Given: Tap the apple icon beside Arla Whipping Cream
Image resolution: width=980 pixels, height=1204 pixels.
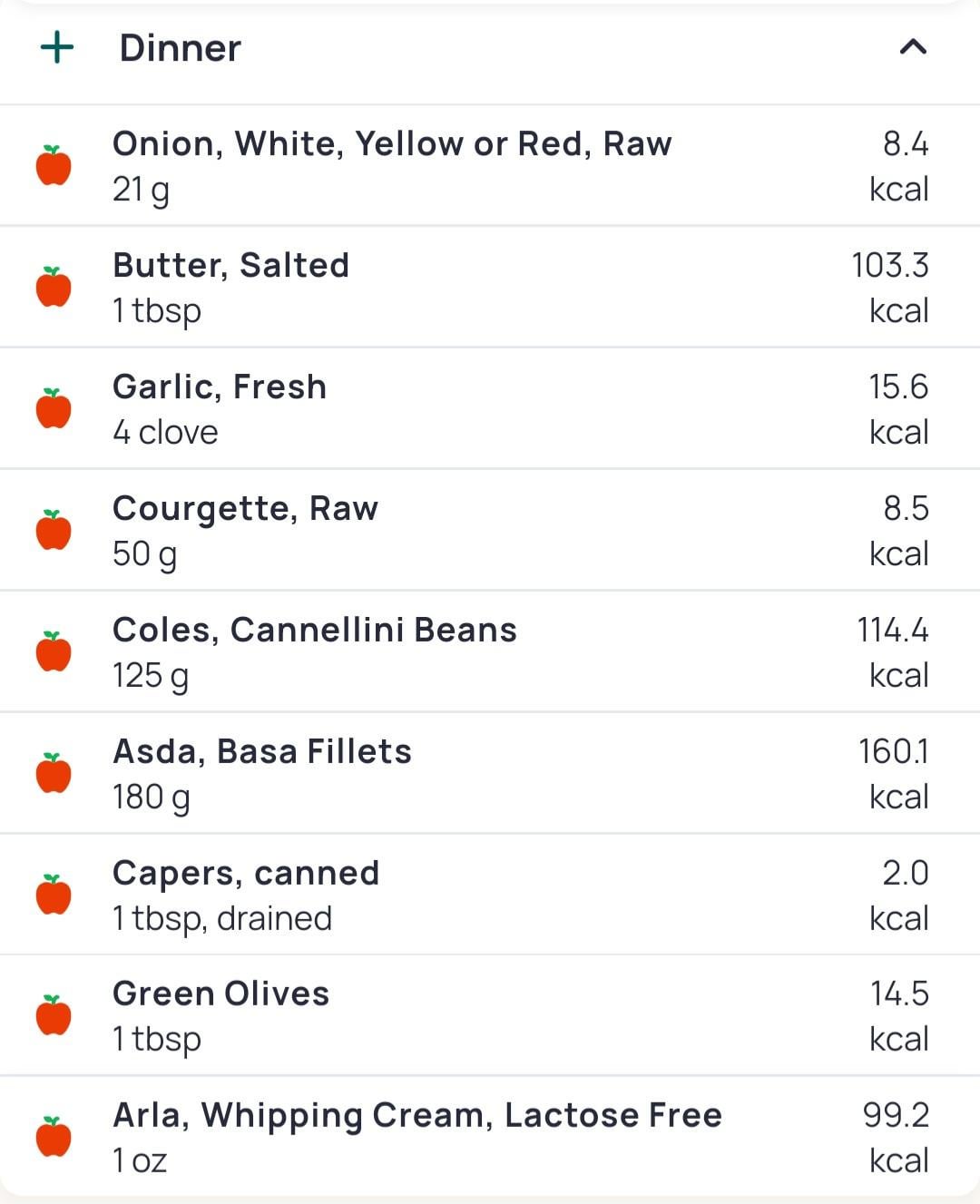Looking at the screenshot, I should (x=54, y=1137).
